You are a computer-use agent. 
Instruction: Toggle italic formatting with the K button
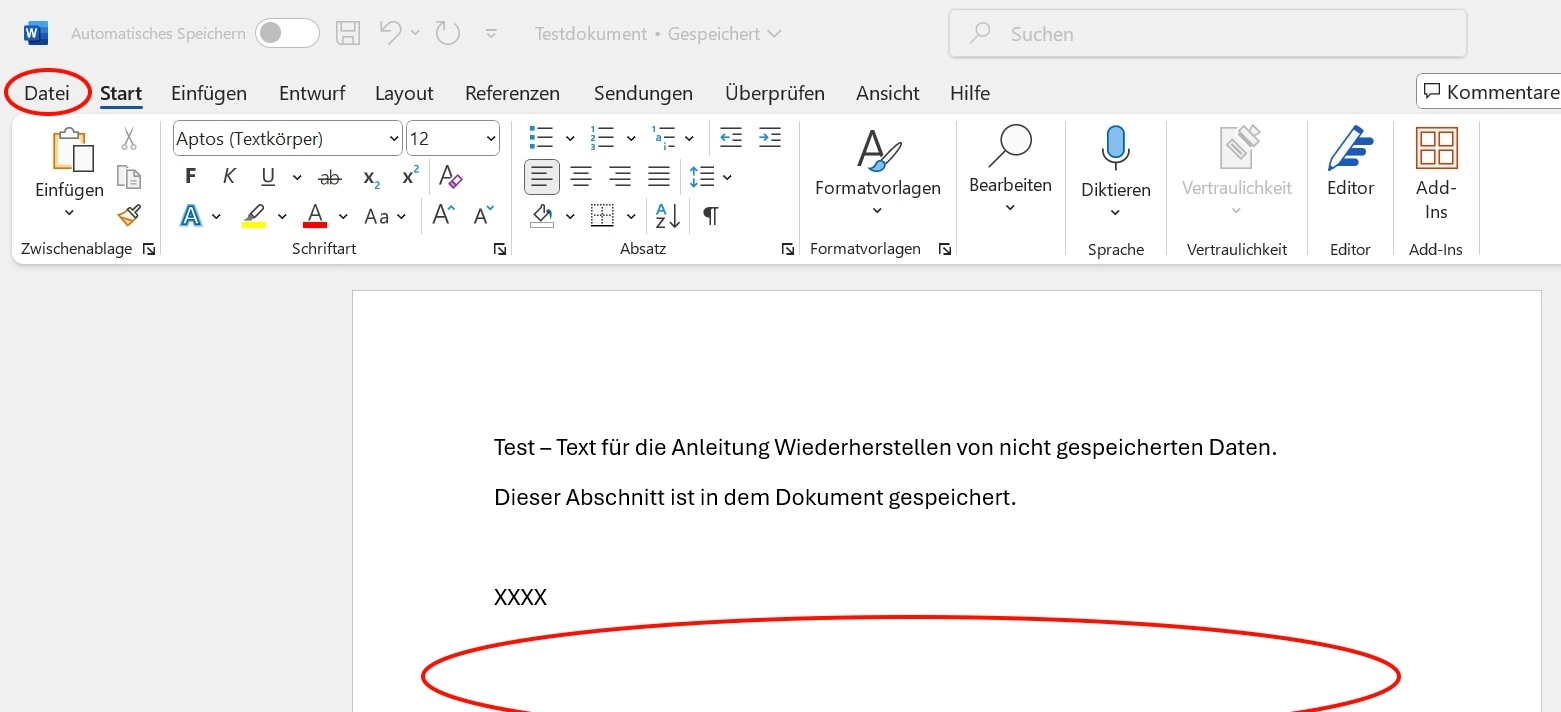pyautogui.click(x=229, y=177)
